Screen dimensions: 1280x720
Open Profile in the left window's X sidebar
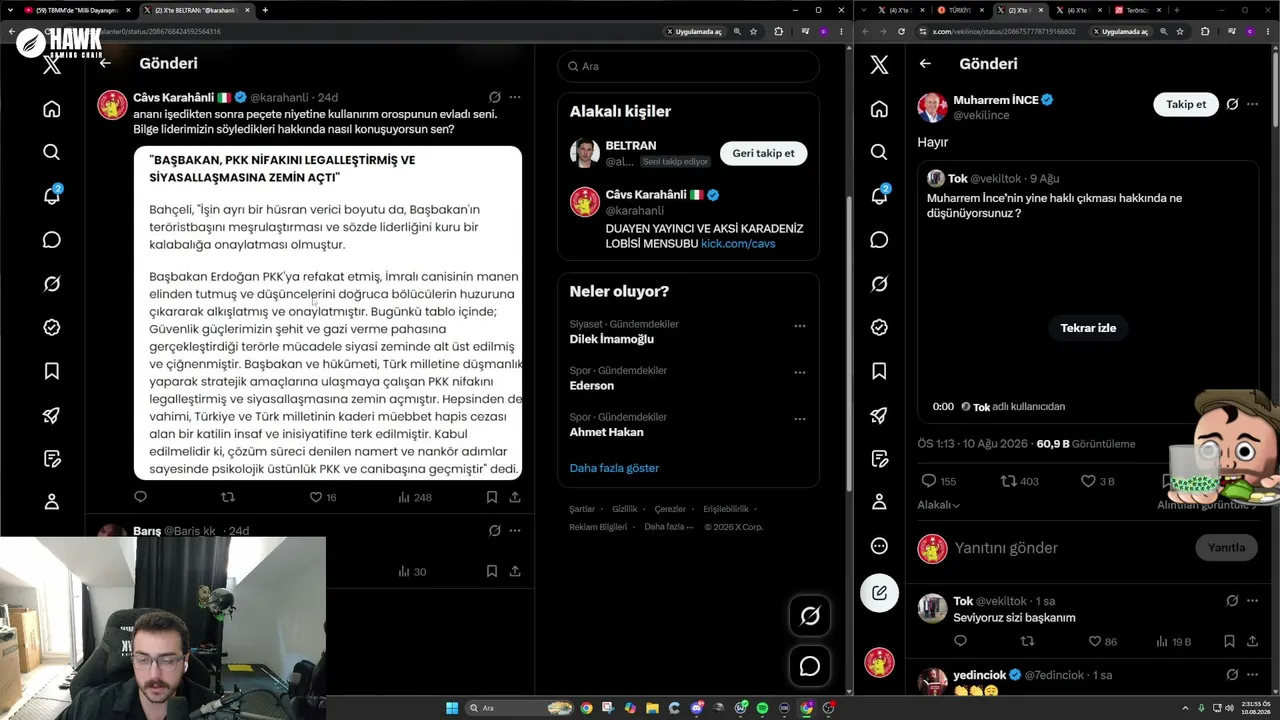[x=52, y=502]
